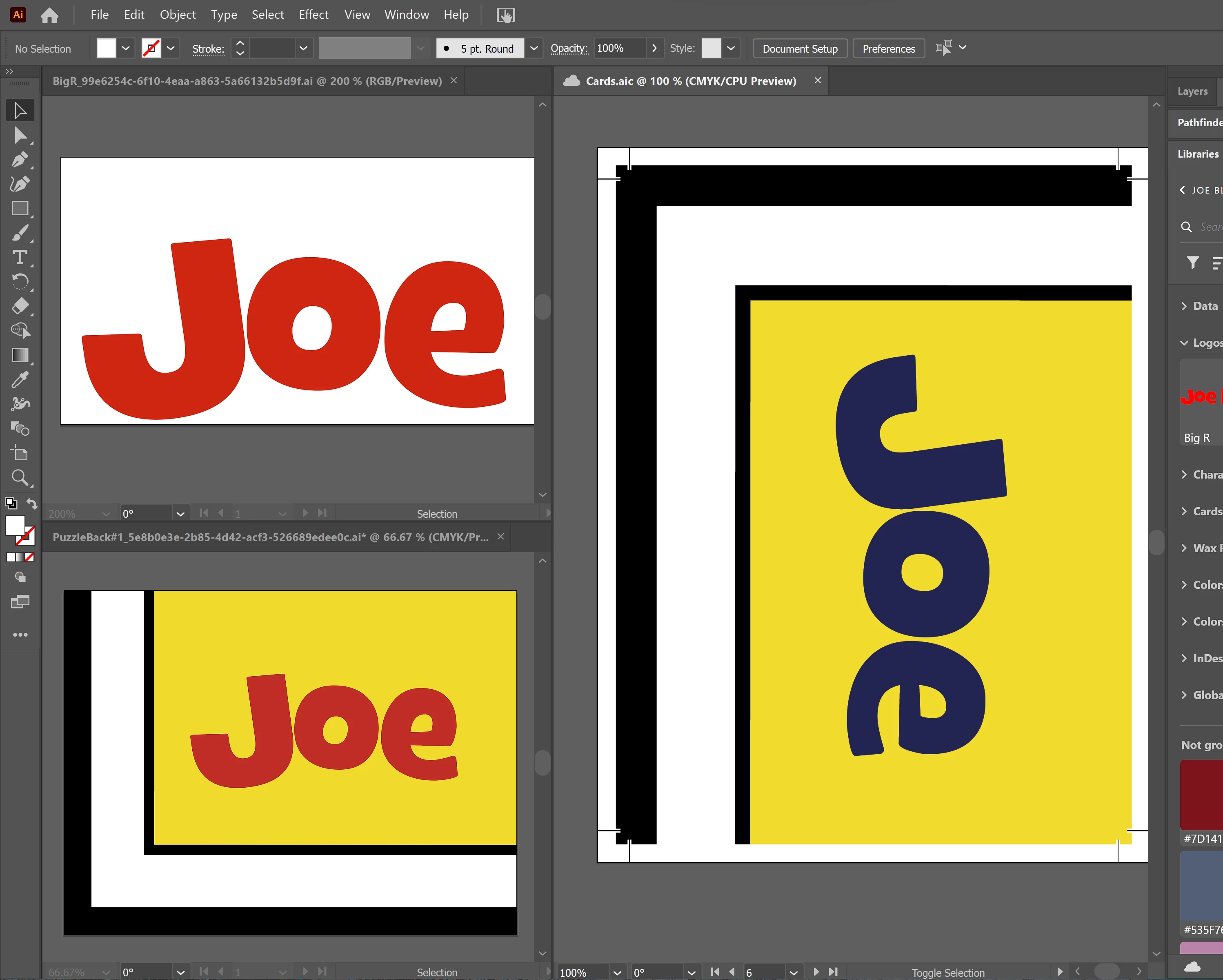Swap fill and stroke colors

coord(32,503)
